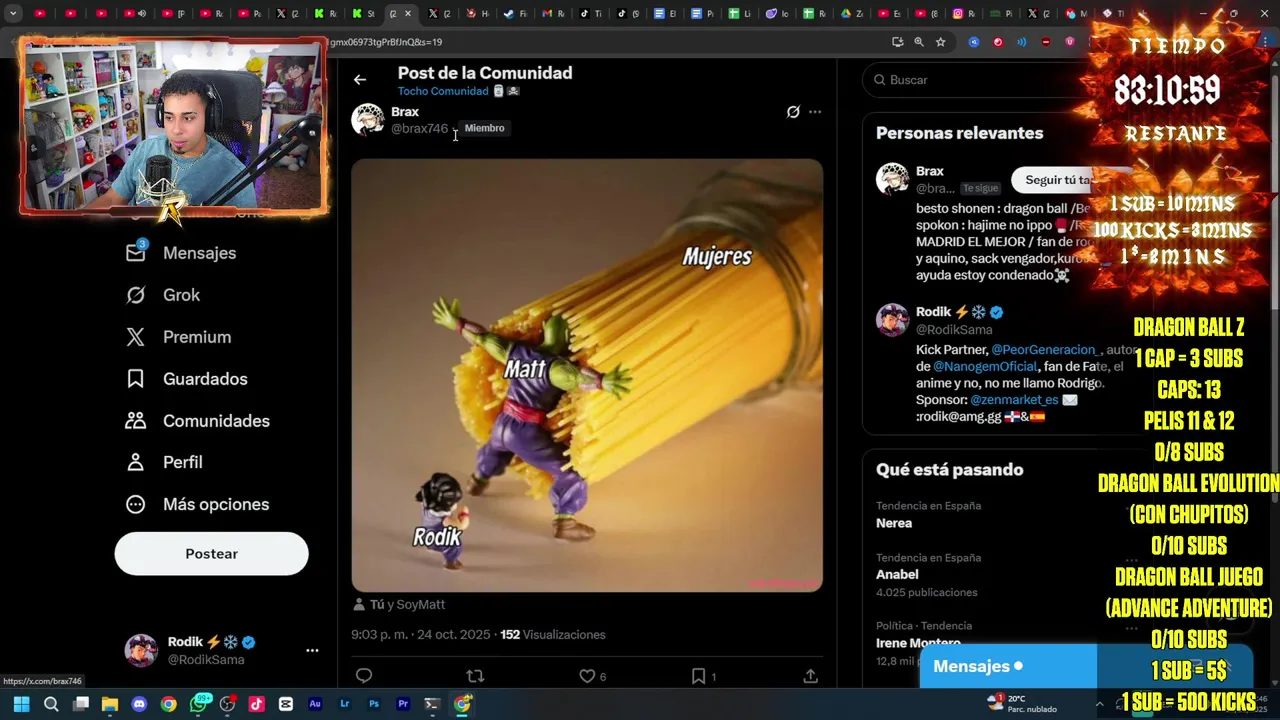The width and height of the screenshot is (1280, 720).
Task: Open Brax's avatar on the post
Action: click(368, 120)
